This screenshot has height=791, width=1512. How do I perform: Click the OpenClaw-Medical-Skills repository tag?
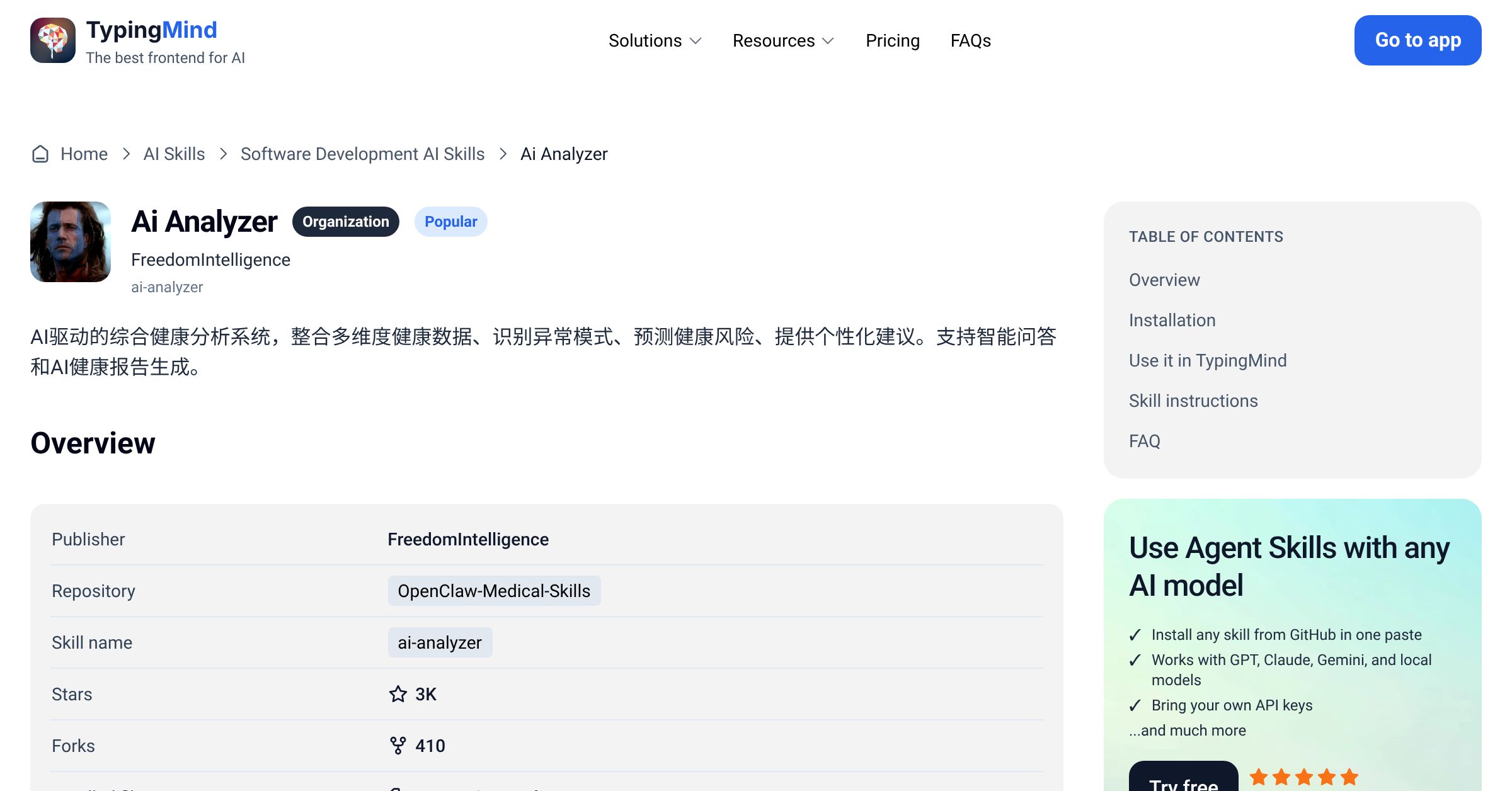(494, 591)
